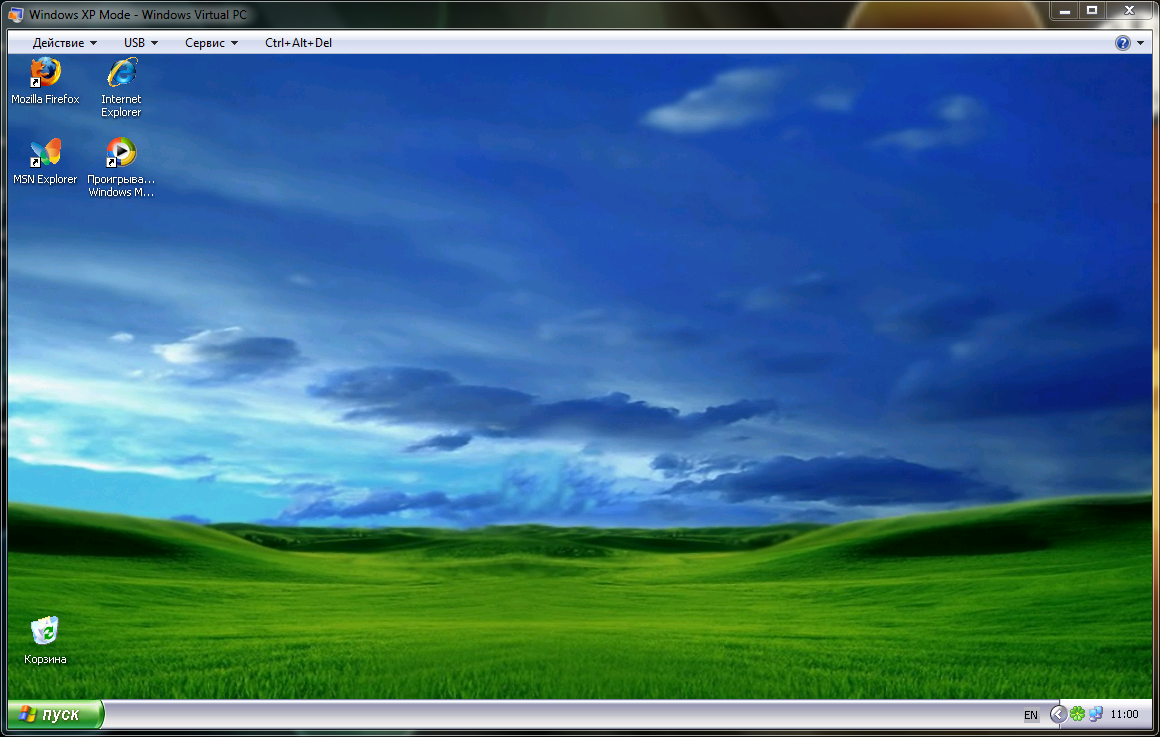Open the пуск Start menu
Image resolution: width=1160 pixels, height=737 pixels.
[55, 714]
